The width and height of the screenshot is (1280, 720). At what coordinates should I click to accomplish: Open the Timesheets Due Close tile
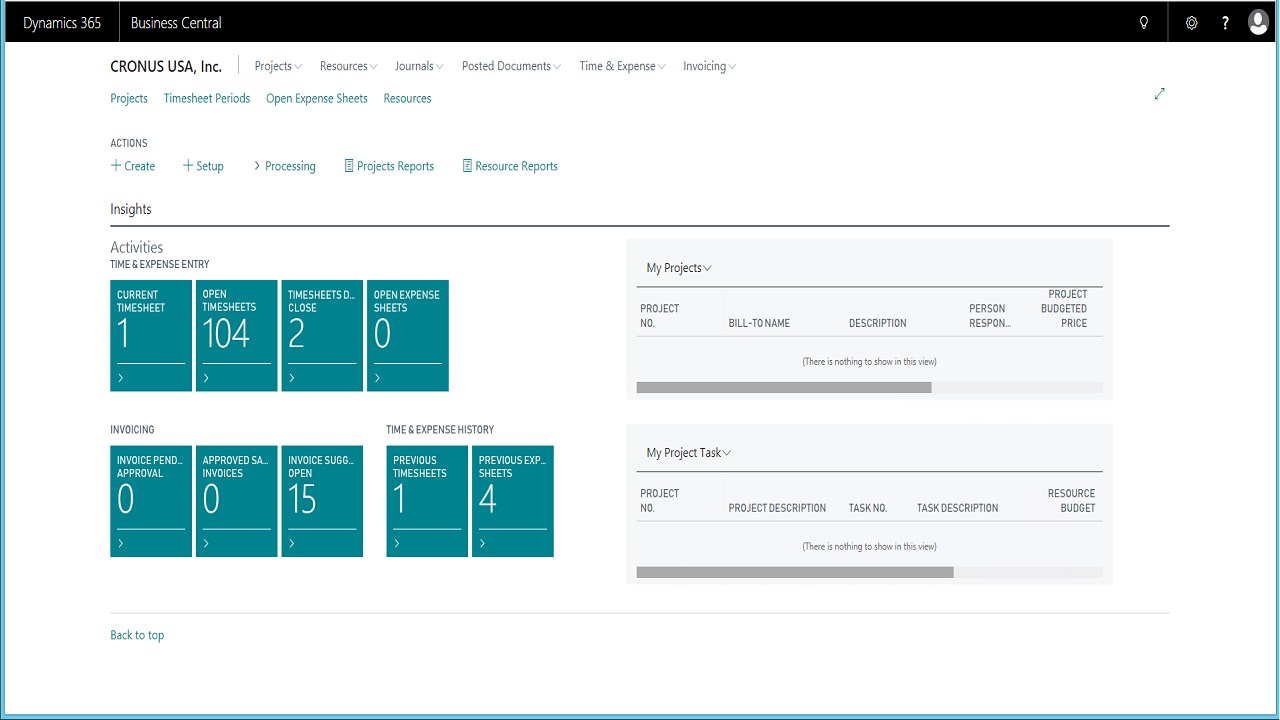coord(322,336)
